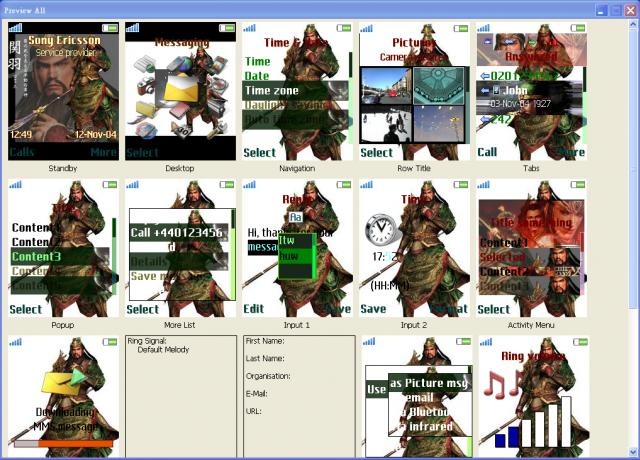Click the 'Call' softkey in Tabs preview

click(487, 152)
